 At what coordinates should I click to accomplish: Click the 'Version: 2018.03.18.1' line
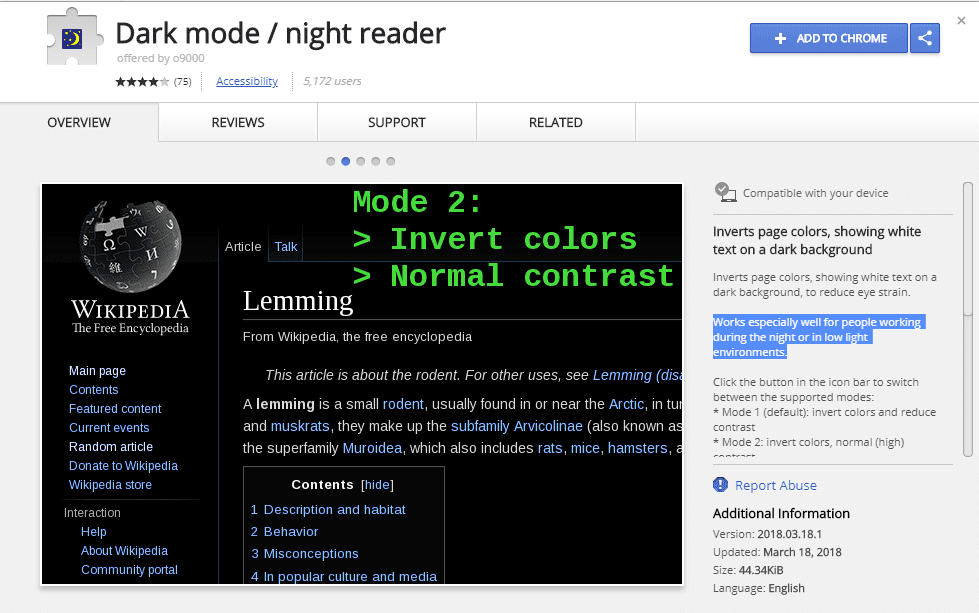click(x=767, y=534)
